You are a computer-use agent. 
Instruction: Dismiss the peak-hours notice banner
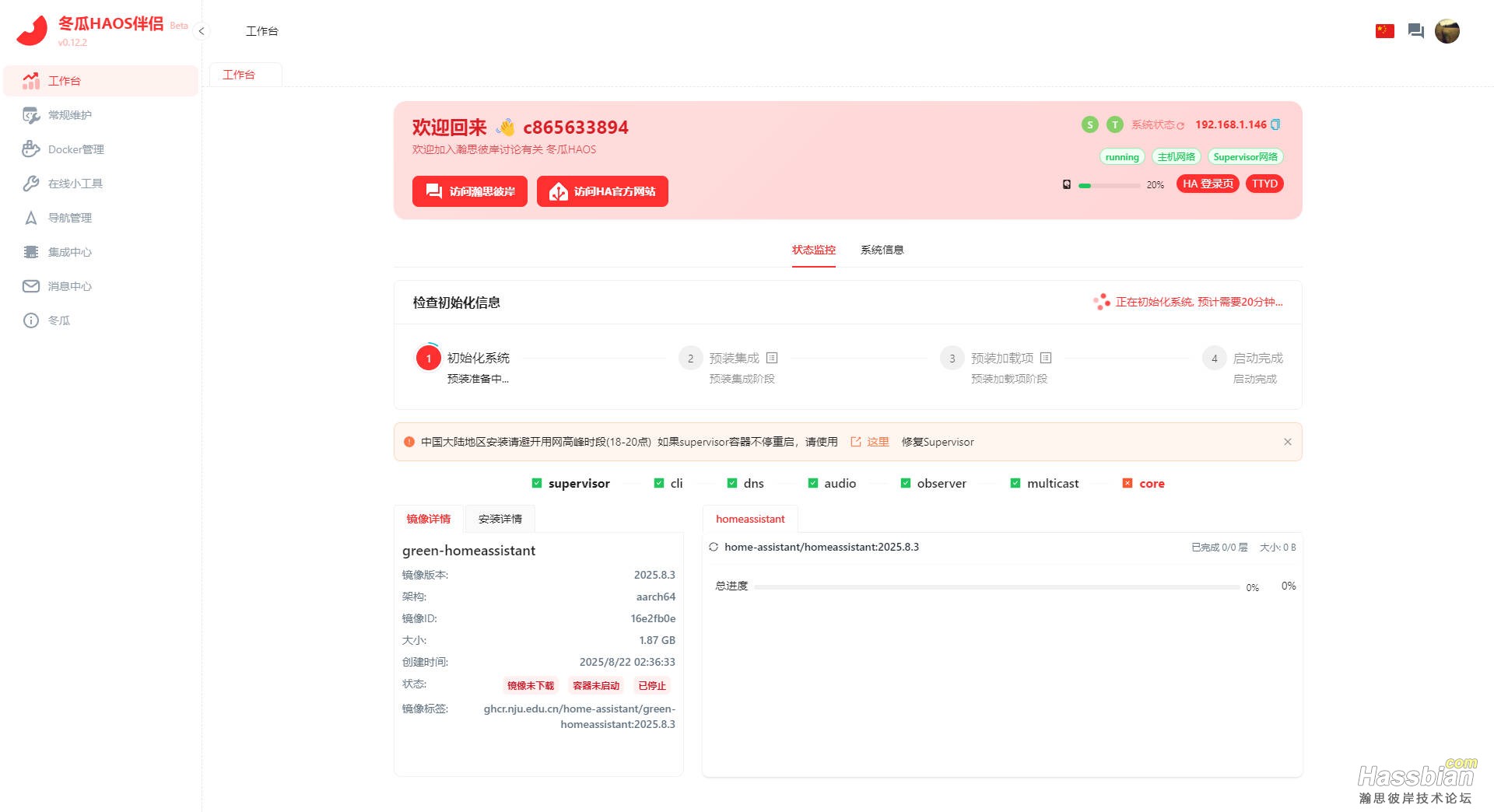(1288, 442)
